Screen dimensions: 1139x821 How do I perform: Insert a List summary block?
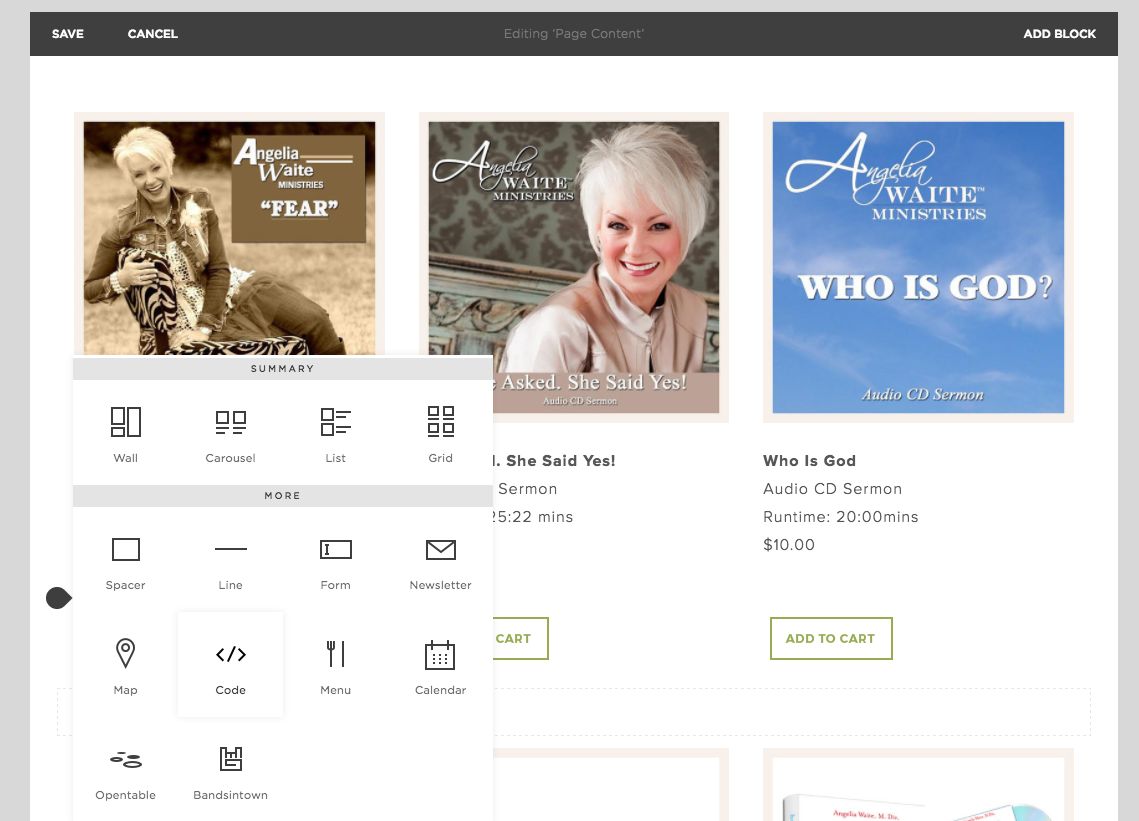point(336,432)
